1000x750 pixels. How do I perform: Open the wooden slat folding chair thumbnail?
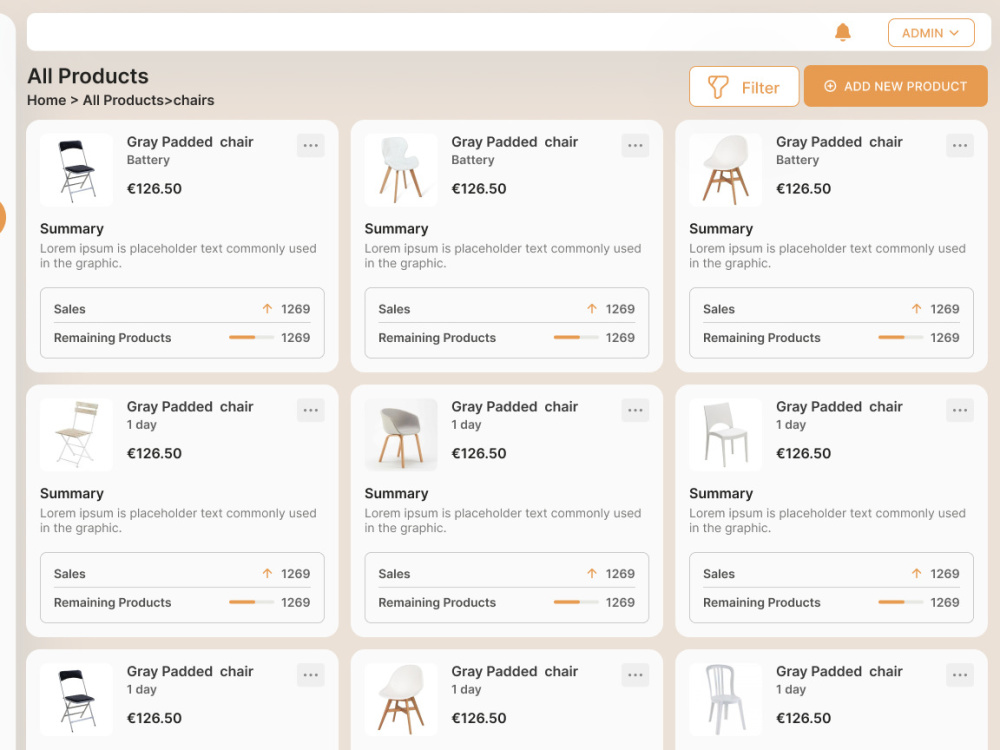(77, 434)
